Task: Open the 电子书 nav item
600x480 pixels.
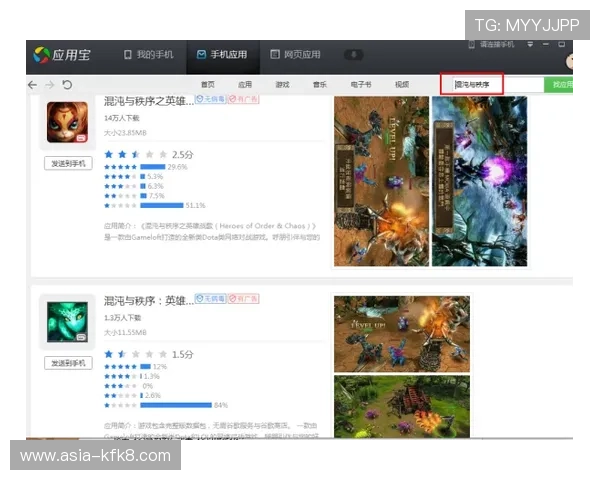Action: tap(360, 85)
